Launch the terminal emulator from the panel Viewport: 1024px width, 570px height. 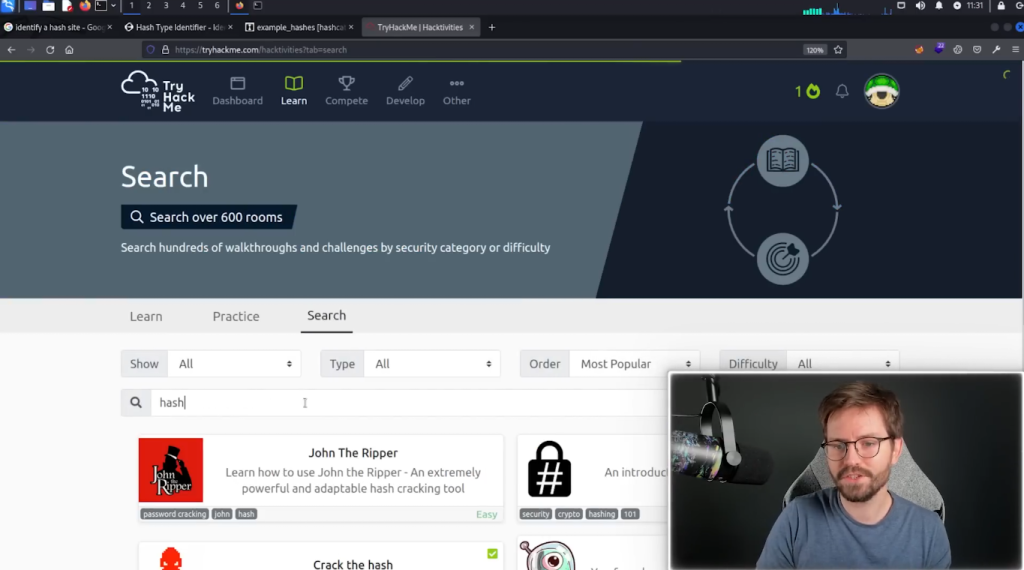pyautogui.click(x=101, y=6)
